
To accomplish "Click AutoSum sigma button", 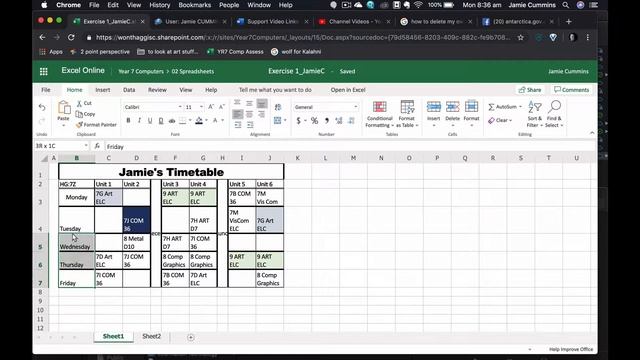I will point(502,107).
